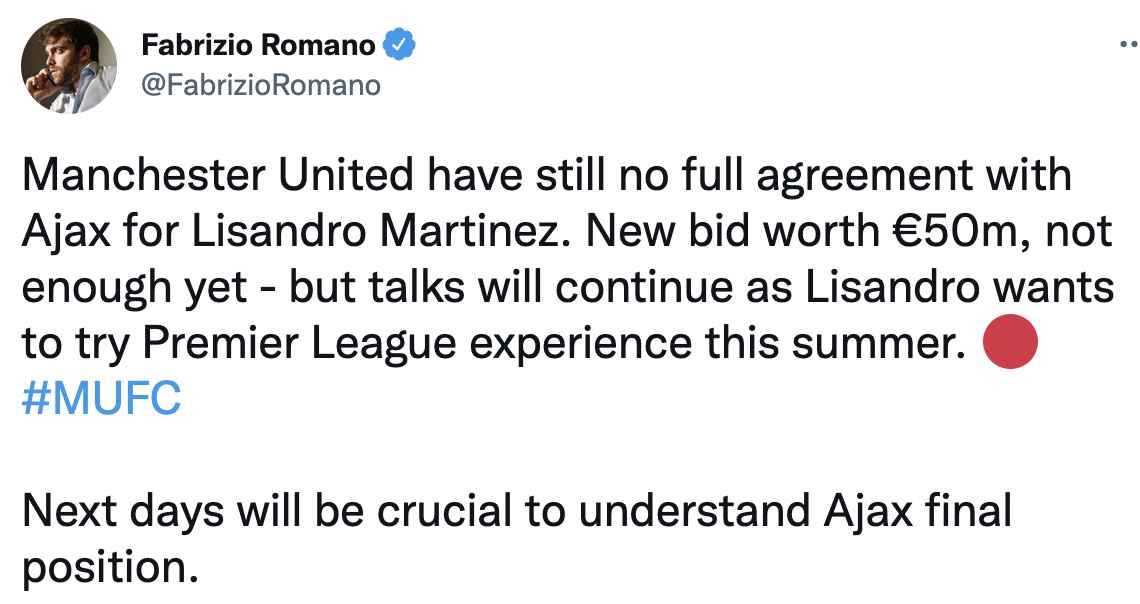Open the #MUFC hashtag
This screenshot has height=604, width=1140.
click(x=101, y=397)
